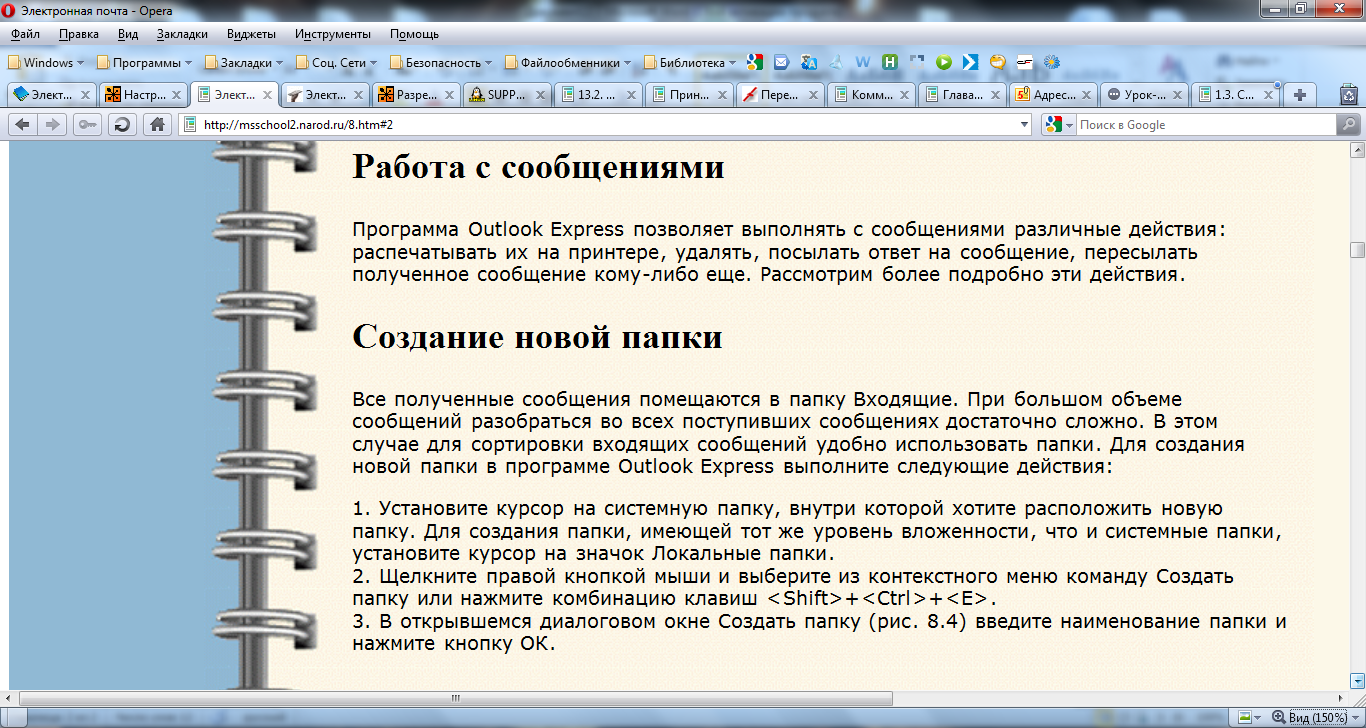Go to the Home page button
The image size is (1366, 728).
(x=156, y=124)
